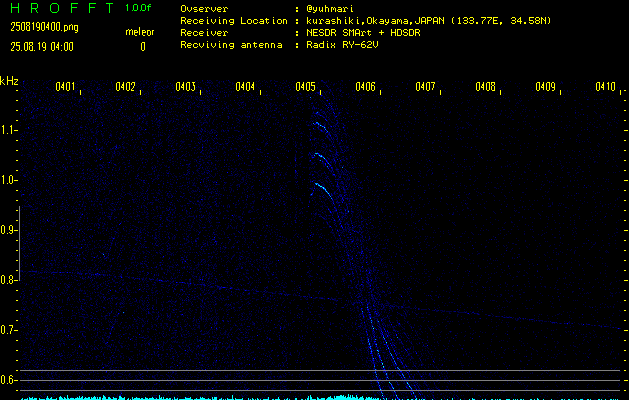Viewport: 629px width, 400px height.
Task: Click the 0401 time marker
Action: [65, 87]
